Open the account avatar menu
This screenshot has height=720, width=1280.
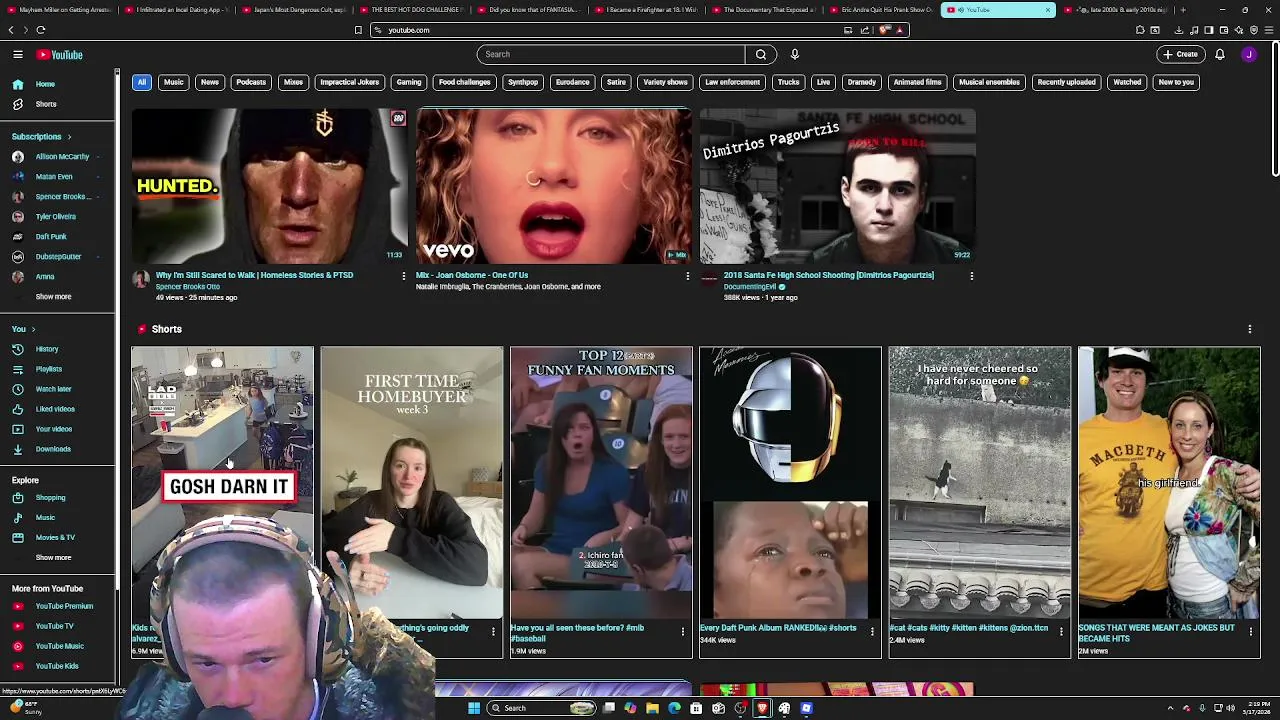[1249, 54]
